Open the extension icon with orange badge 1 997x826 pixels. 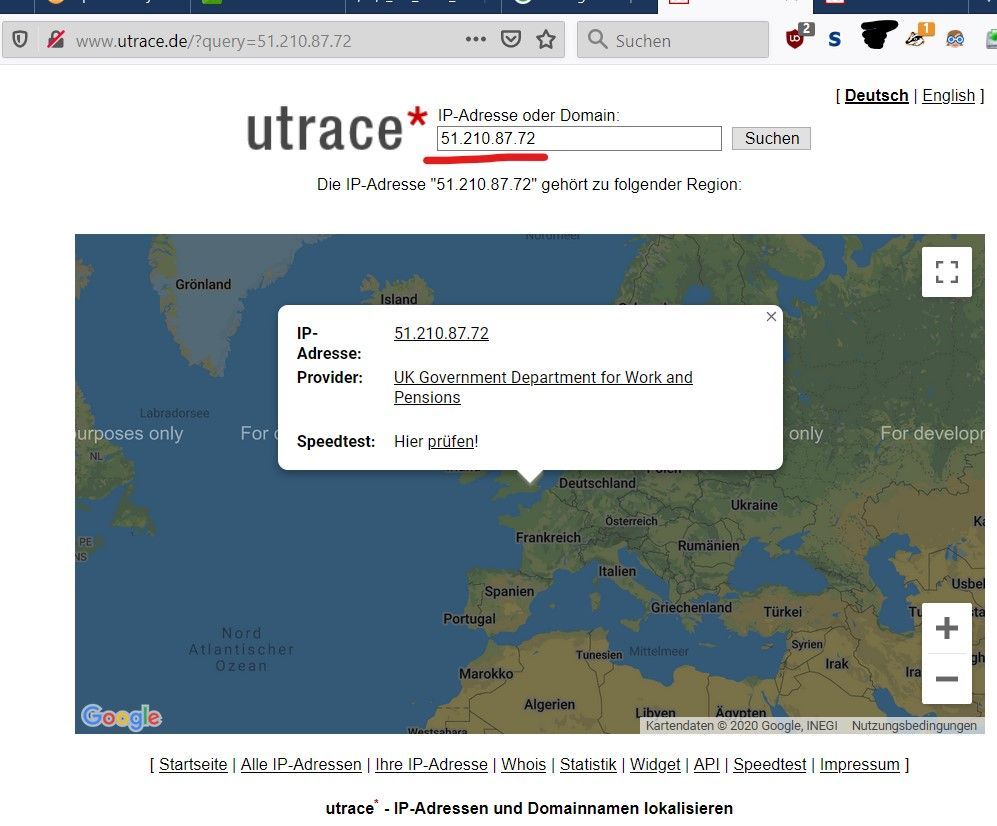[x=918, y=37]
